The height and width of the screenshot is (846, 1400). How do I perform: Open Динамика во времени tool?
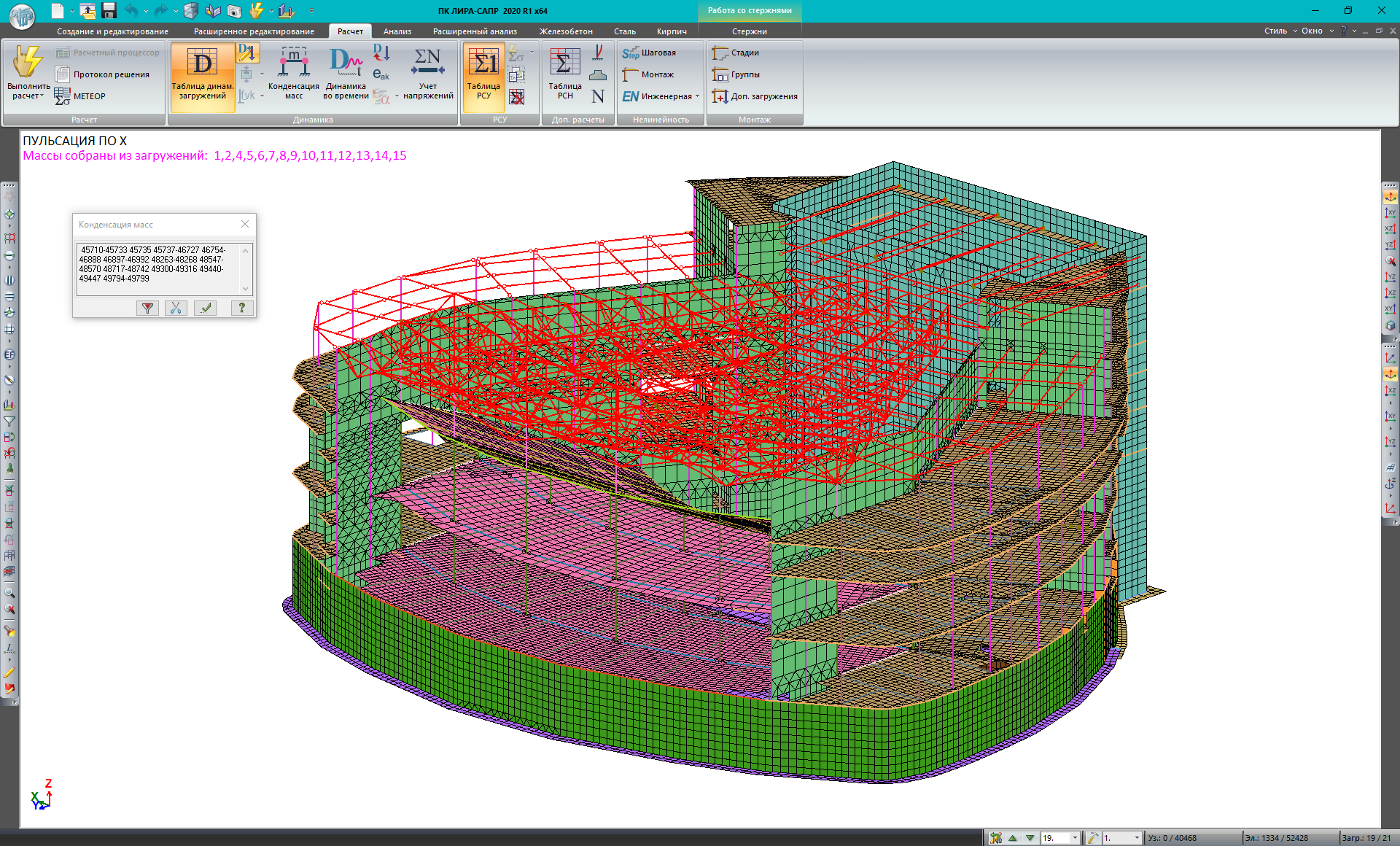[346, 63]
